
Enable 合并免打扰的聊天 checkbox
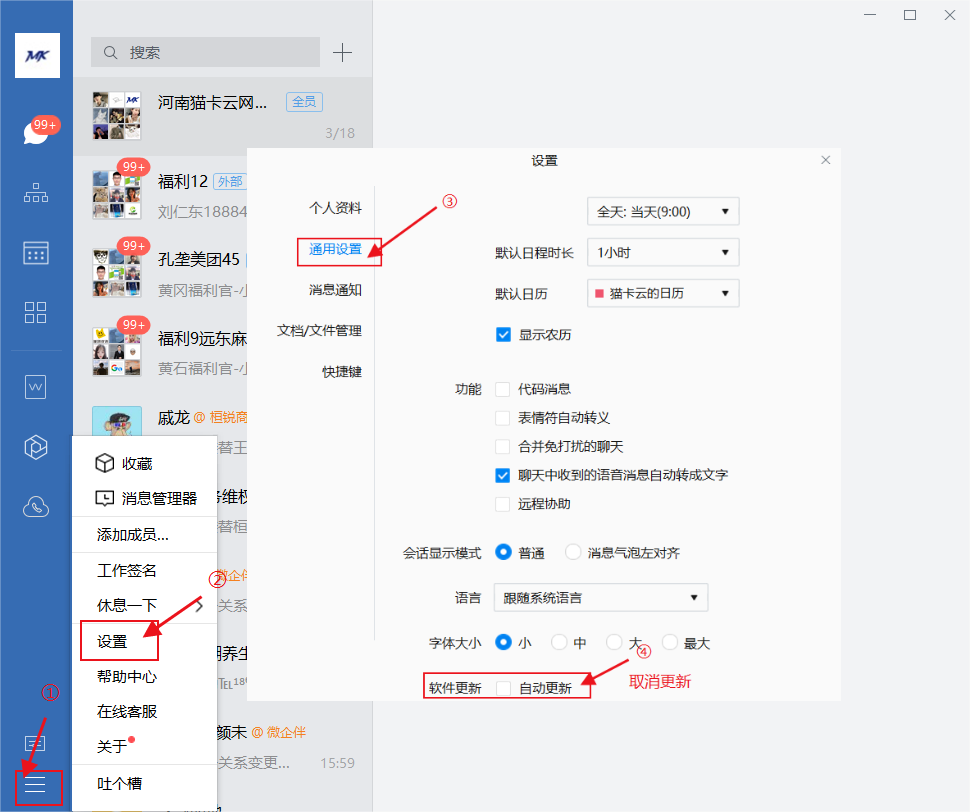click(503, 447)
